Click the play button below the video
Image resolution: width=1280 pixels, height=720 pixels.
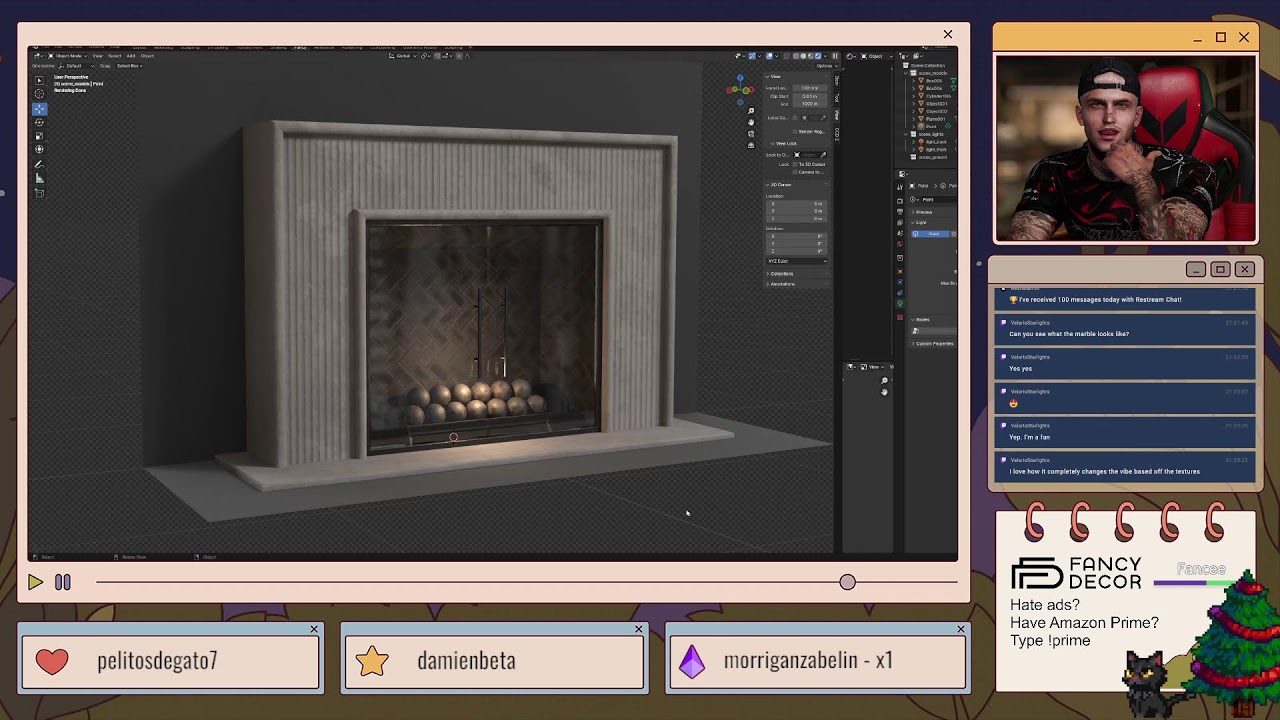35,582
